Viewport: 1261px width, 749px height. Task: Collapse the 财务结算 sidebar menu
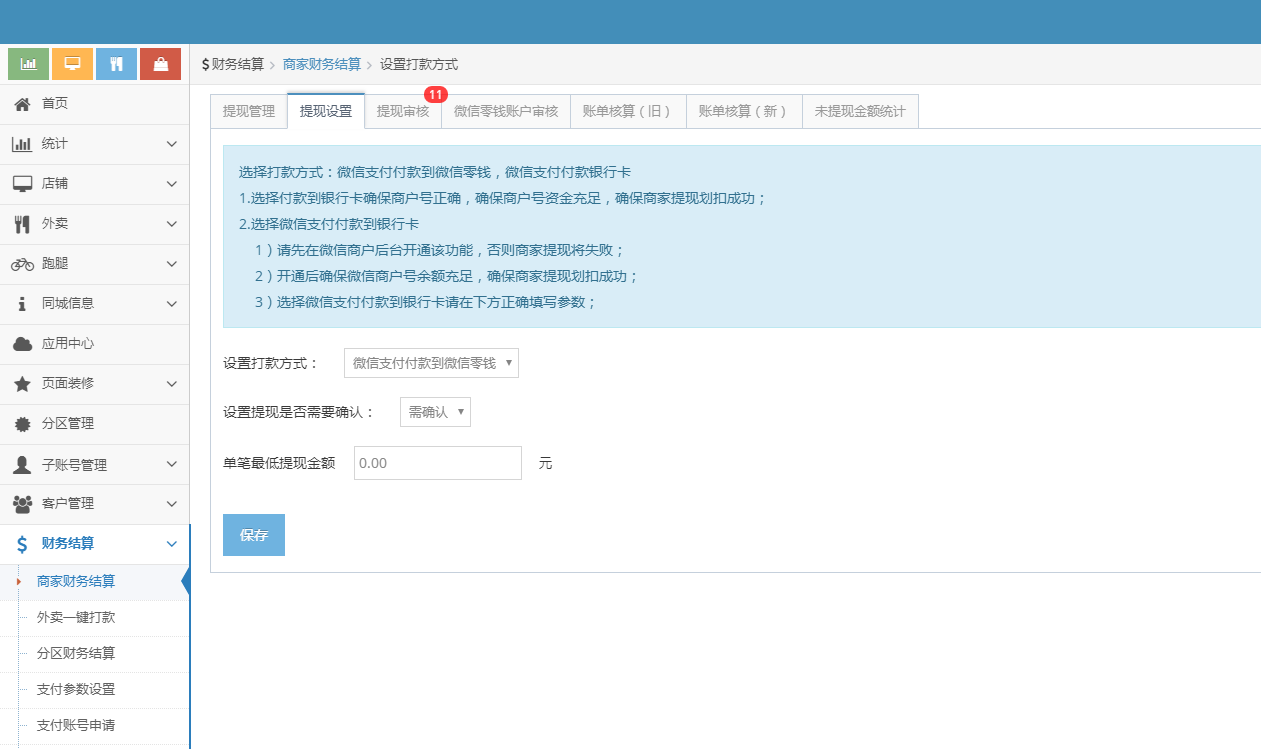(x=90, y=544)
